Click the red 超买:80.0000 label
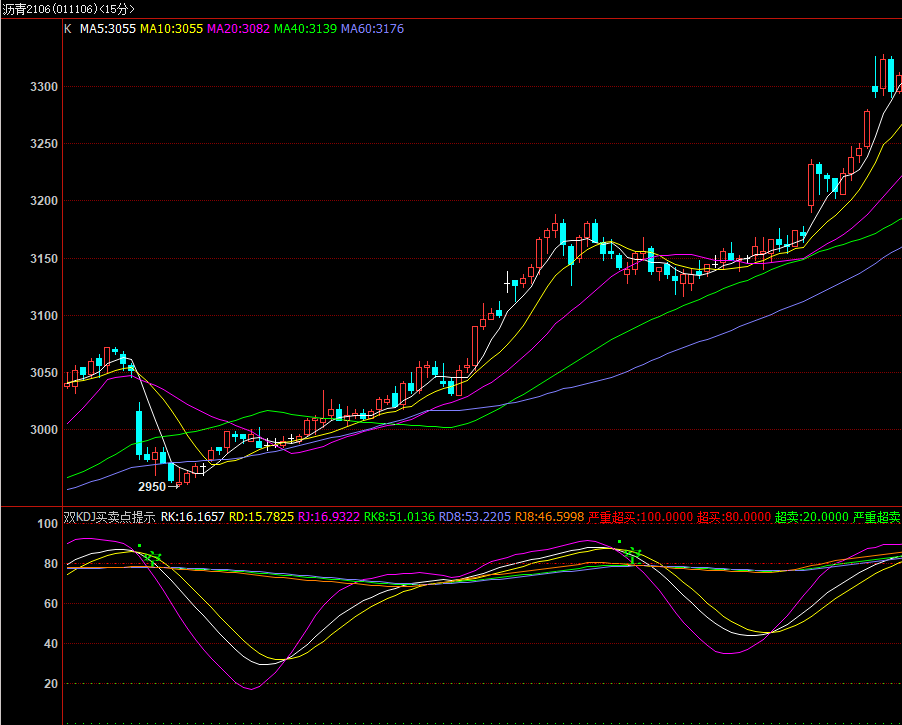Screen dimensions: 902x725 click(x=734, y=517)
